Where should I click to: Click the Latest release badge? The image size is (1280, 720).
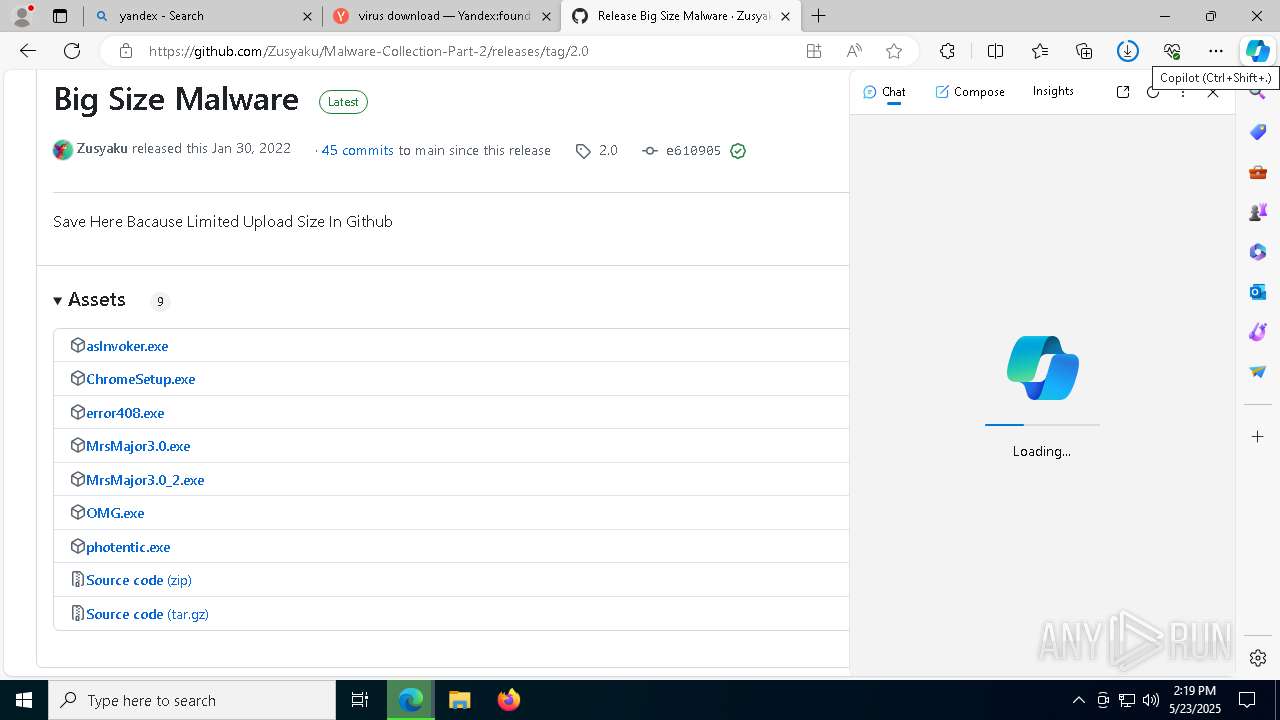coord(343,101)
